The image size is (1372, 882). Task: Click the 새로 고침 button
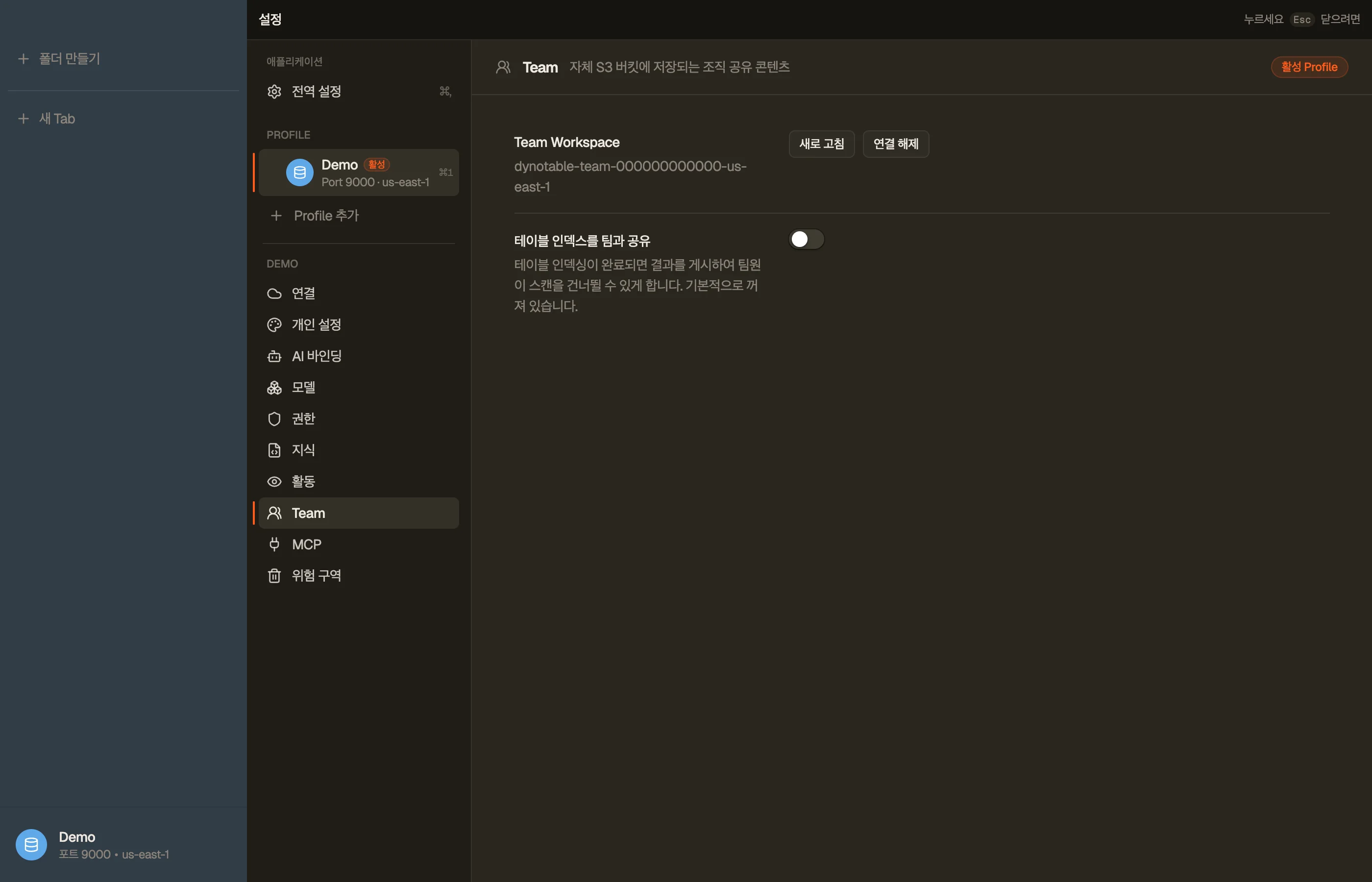point(822,144)
